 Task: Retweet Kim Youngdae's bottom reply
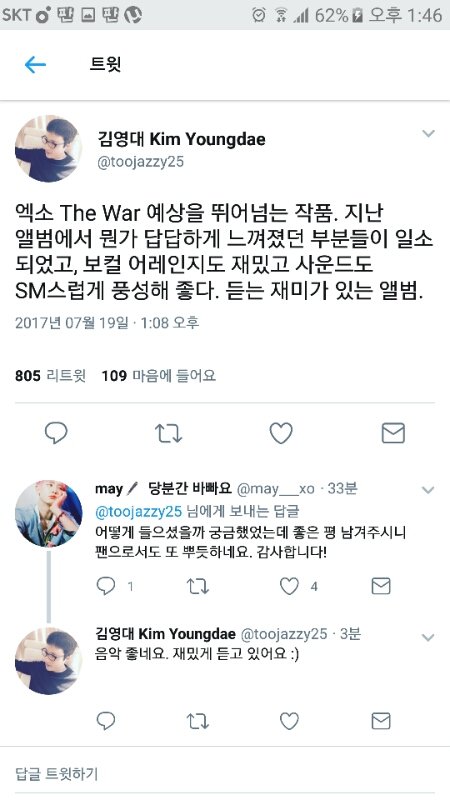197,721
